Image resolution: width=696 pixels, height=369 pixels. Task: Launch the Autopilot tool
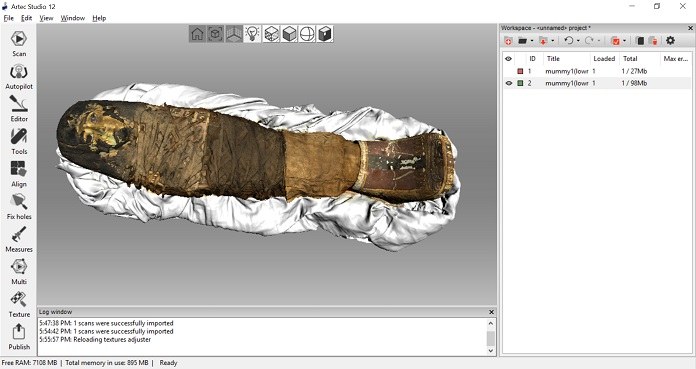[x=19, y=76]
